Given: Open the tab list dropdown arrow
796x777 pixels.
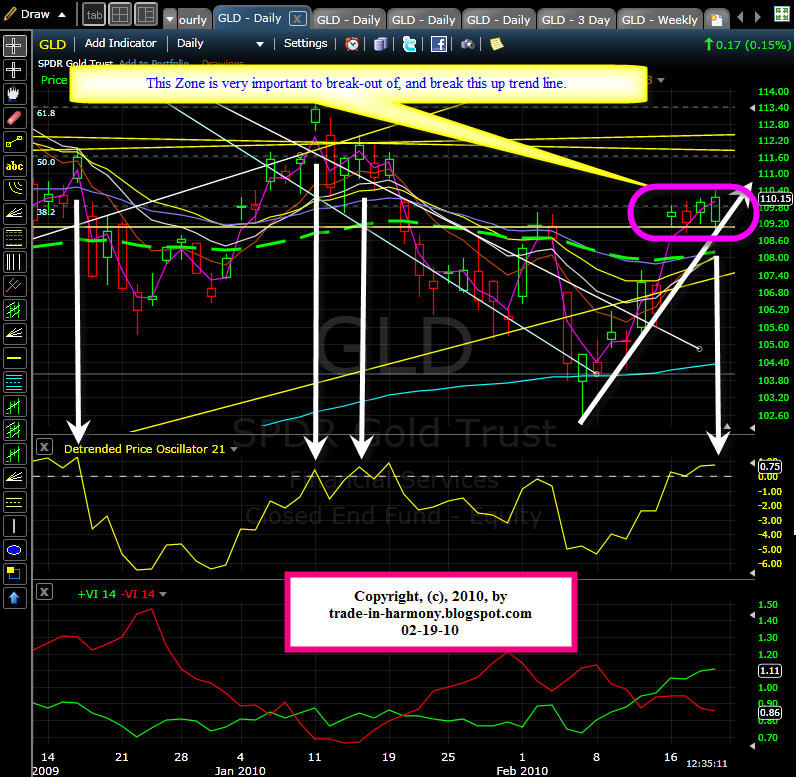Looking at the screenshot, I should (170, 19).
